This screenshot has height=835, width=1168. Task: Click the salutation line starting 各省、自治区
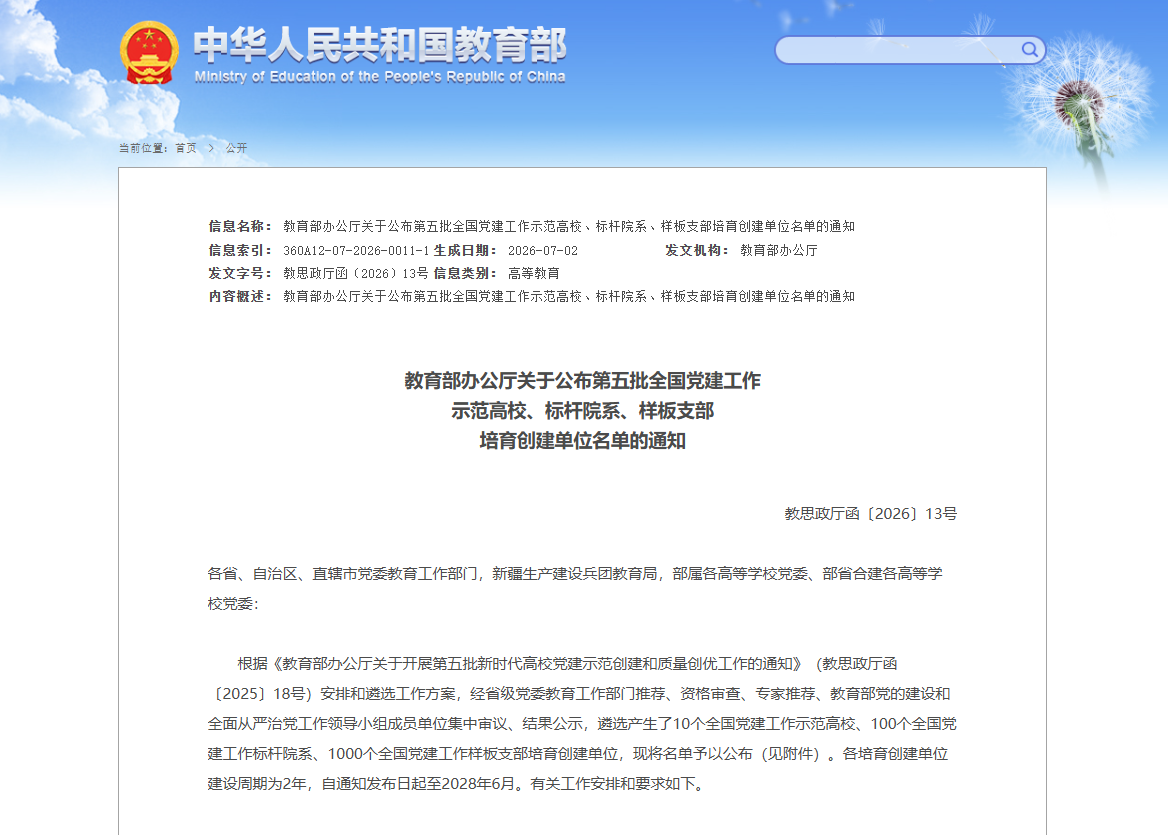(575, 574)
